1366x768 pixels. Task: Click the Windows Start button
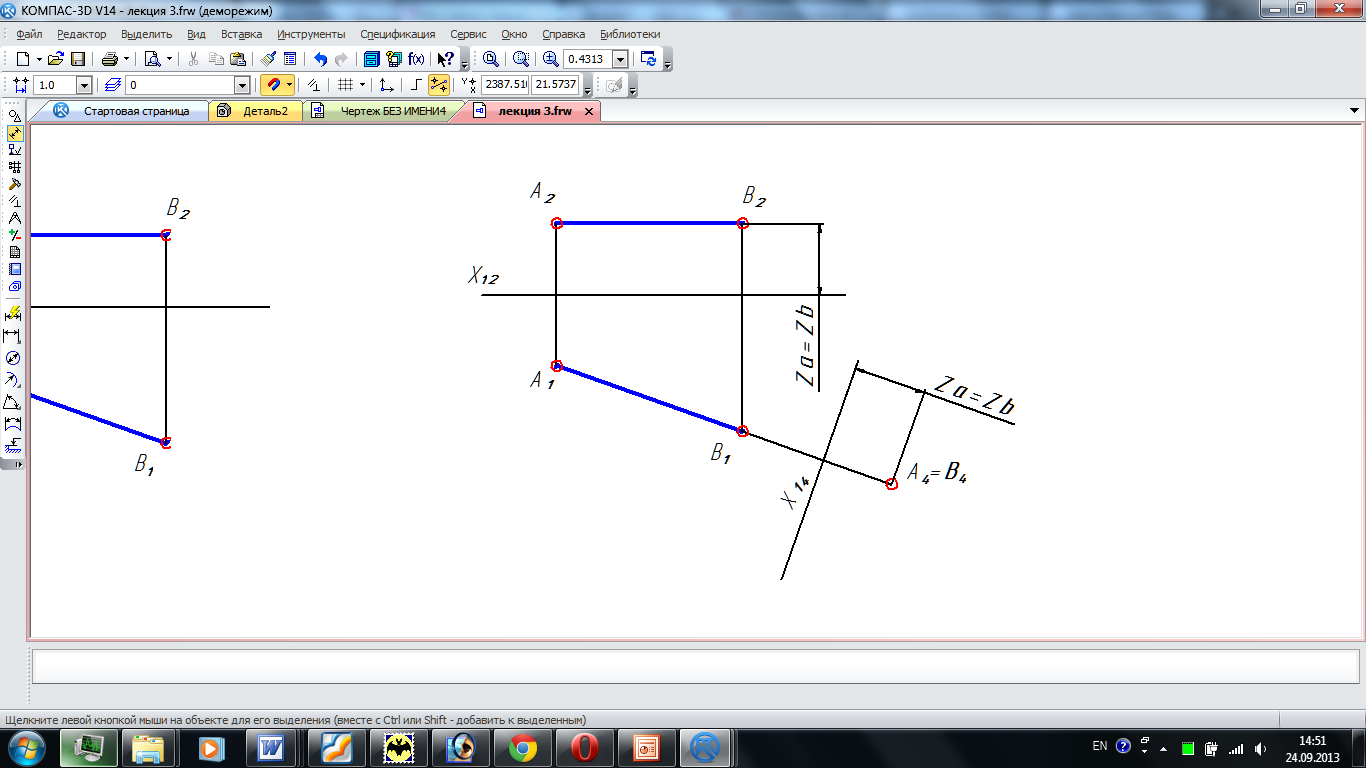click(x=27, y=747)
